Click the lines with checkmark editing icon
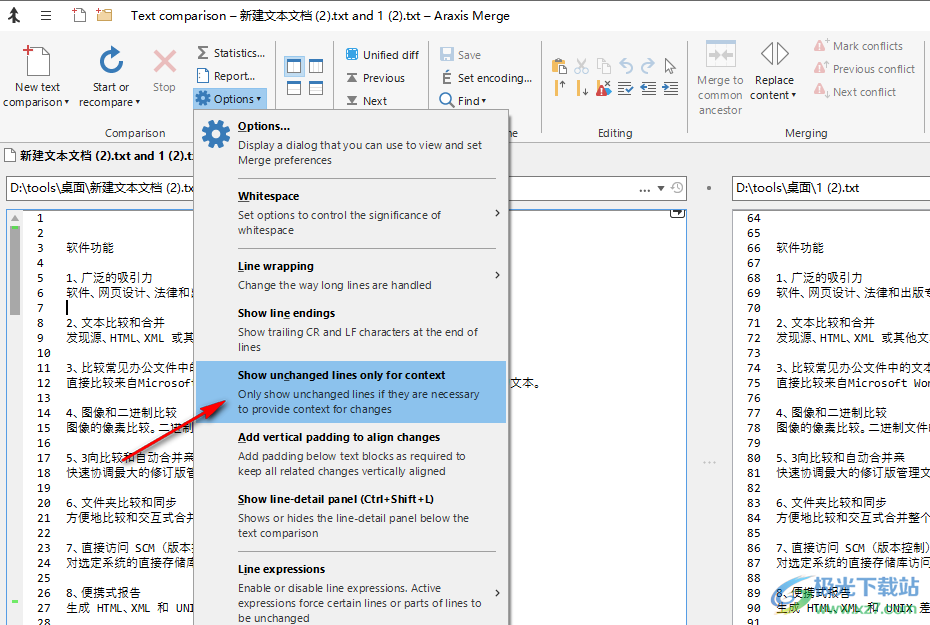 [626, 89]
